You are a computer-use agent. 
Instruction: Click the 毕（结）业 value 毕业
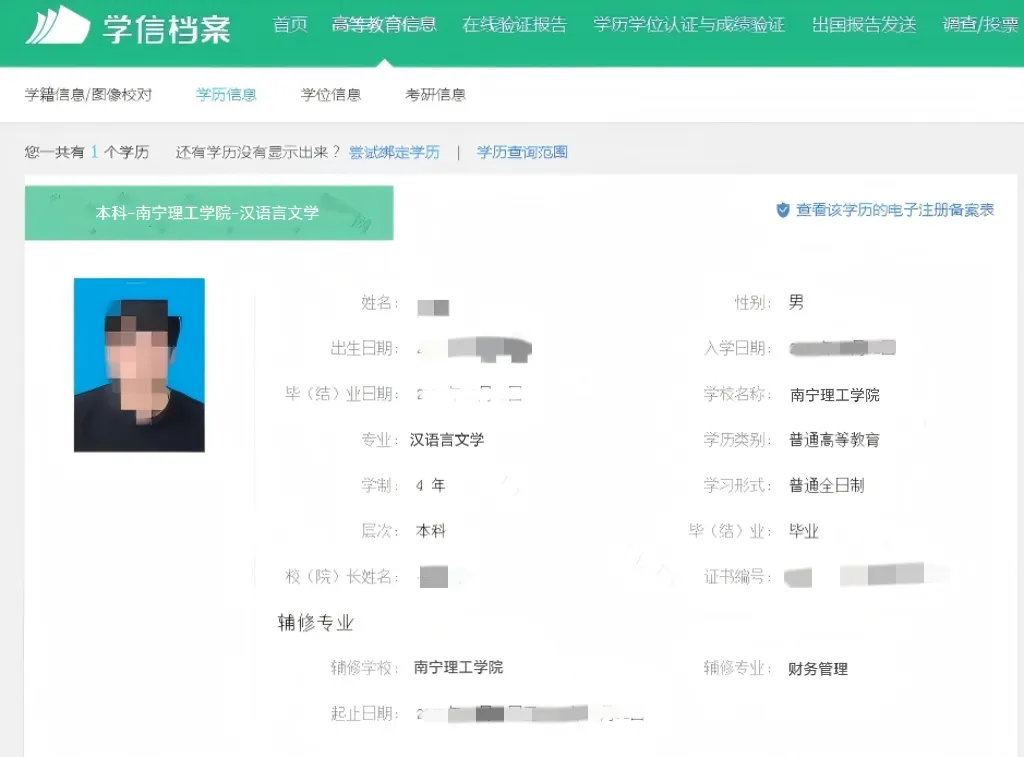(x=804, y=531)
